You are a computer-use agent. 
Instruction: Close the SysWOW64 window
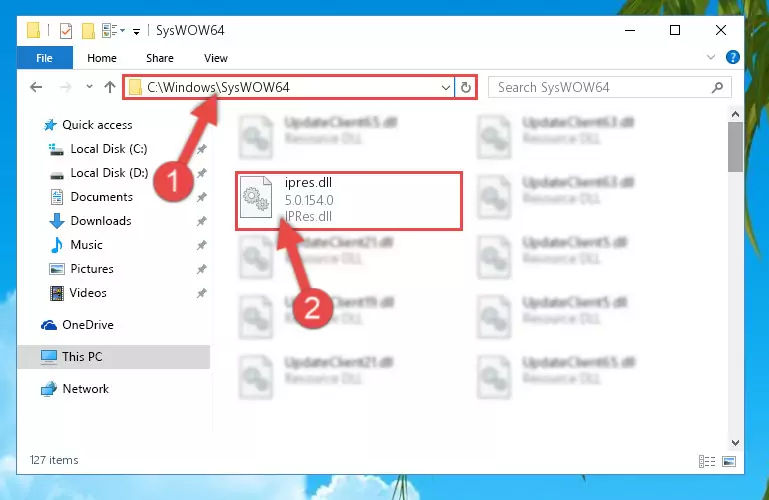click(720, 30)
